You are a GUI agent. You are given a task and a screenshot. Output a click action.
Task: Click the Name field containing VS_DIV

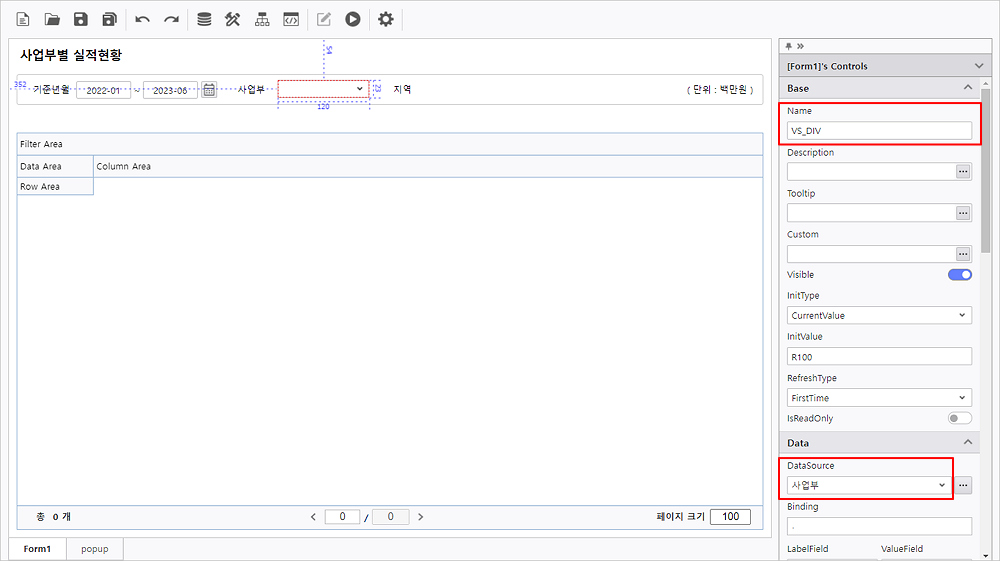point(879,130)
